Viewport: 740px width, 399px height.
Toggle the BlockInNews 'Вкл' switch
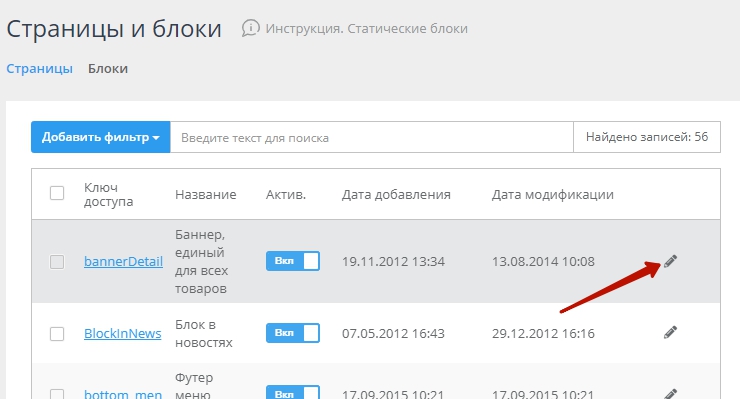pyautogui.click(x=293, y=333)
